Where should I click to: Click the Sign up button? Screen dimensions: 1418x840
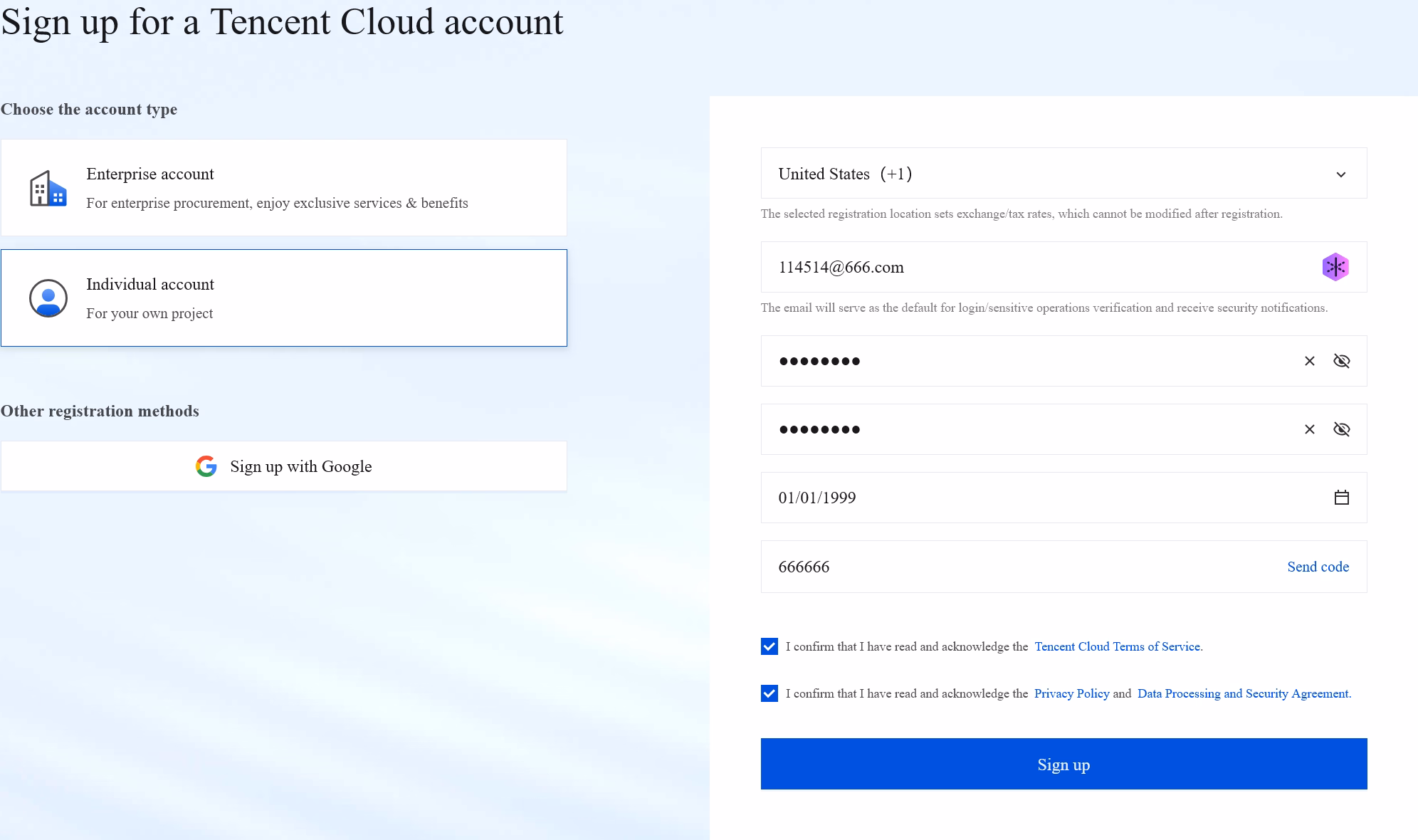(x=1063, y=764)
